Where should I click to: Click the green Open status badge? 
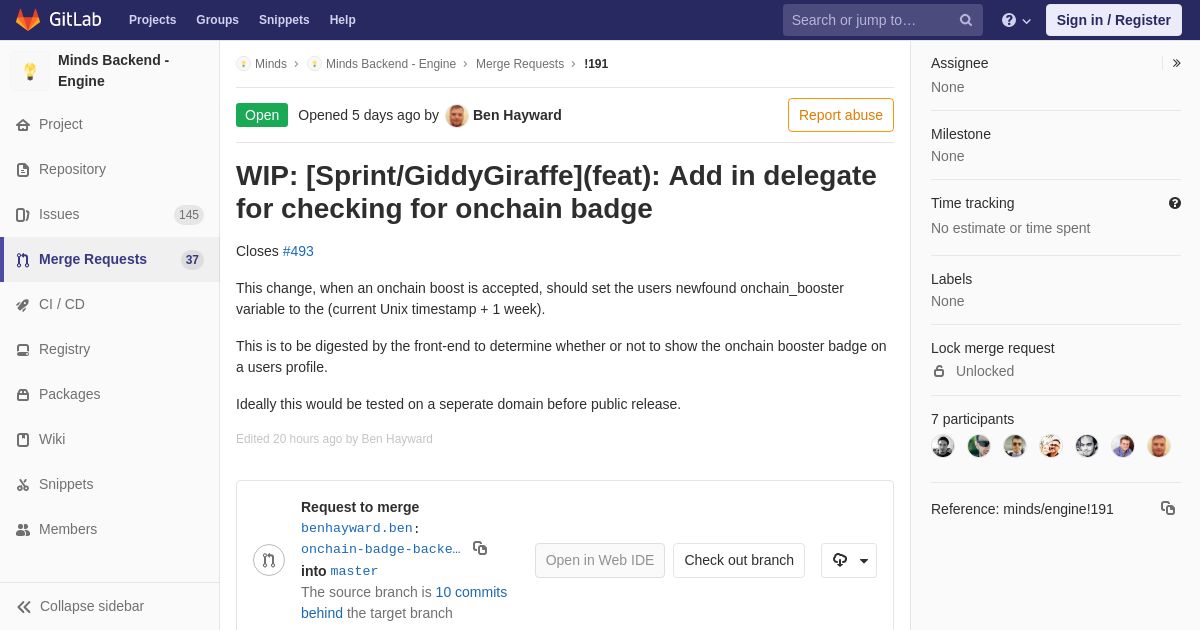(262, 115)
